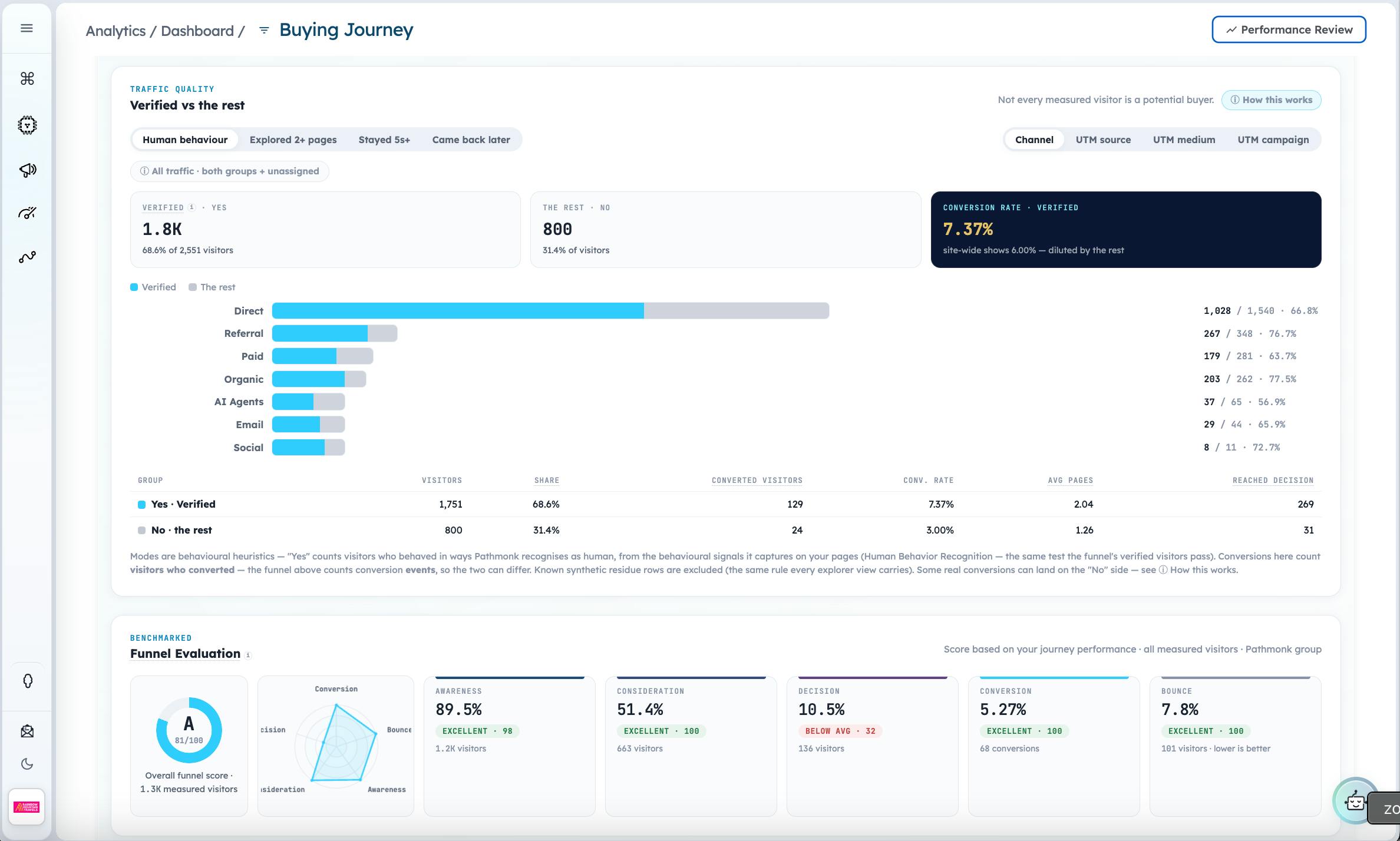Open the journey path curve icon
The height and width of the screenshot is (841, 1400).
(27, 257)
